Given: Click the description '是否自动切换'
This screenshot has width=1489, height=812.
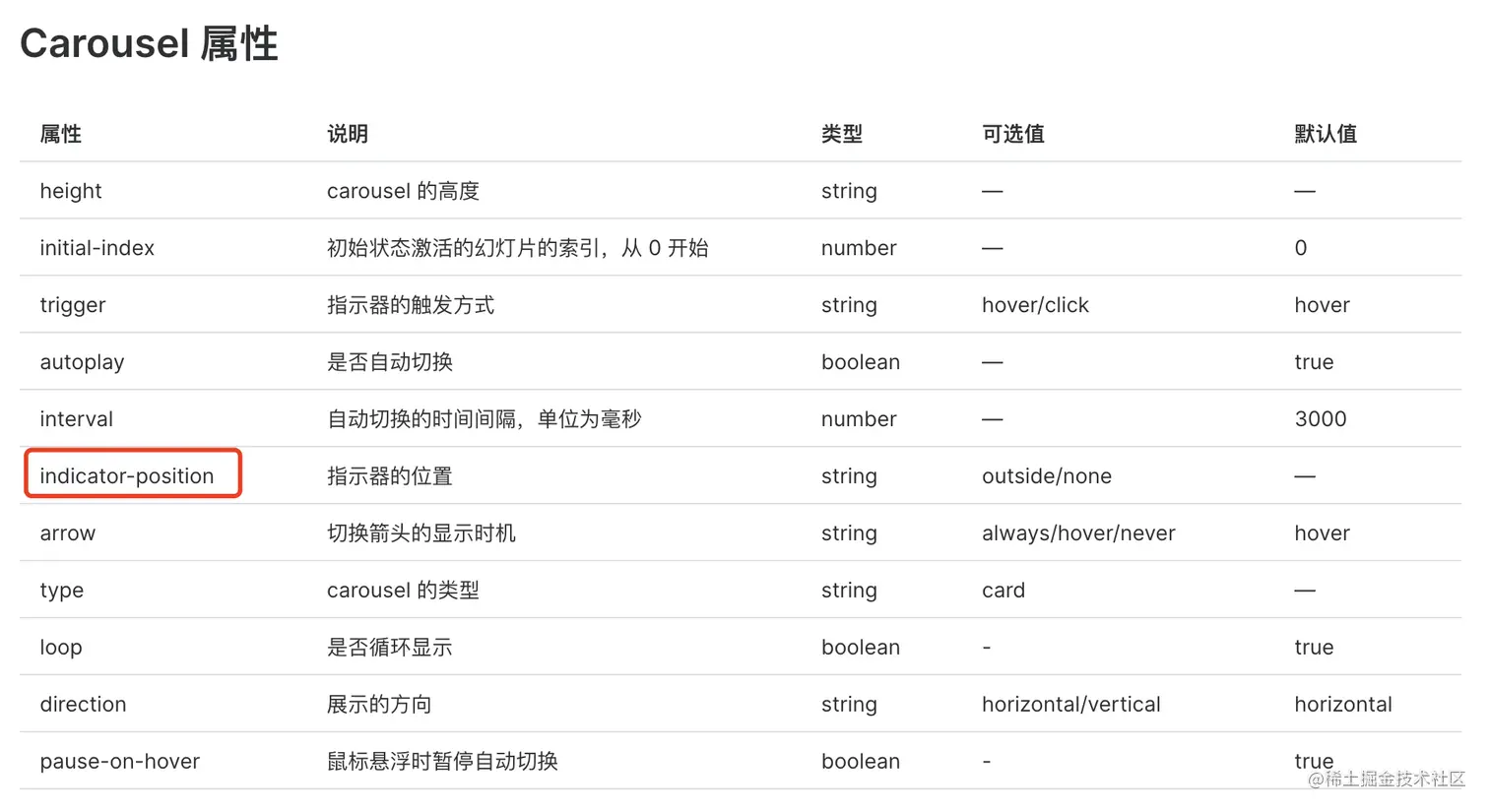Looking at the screenshot, I should pos(390,362).
